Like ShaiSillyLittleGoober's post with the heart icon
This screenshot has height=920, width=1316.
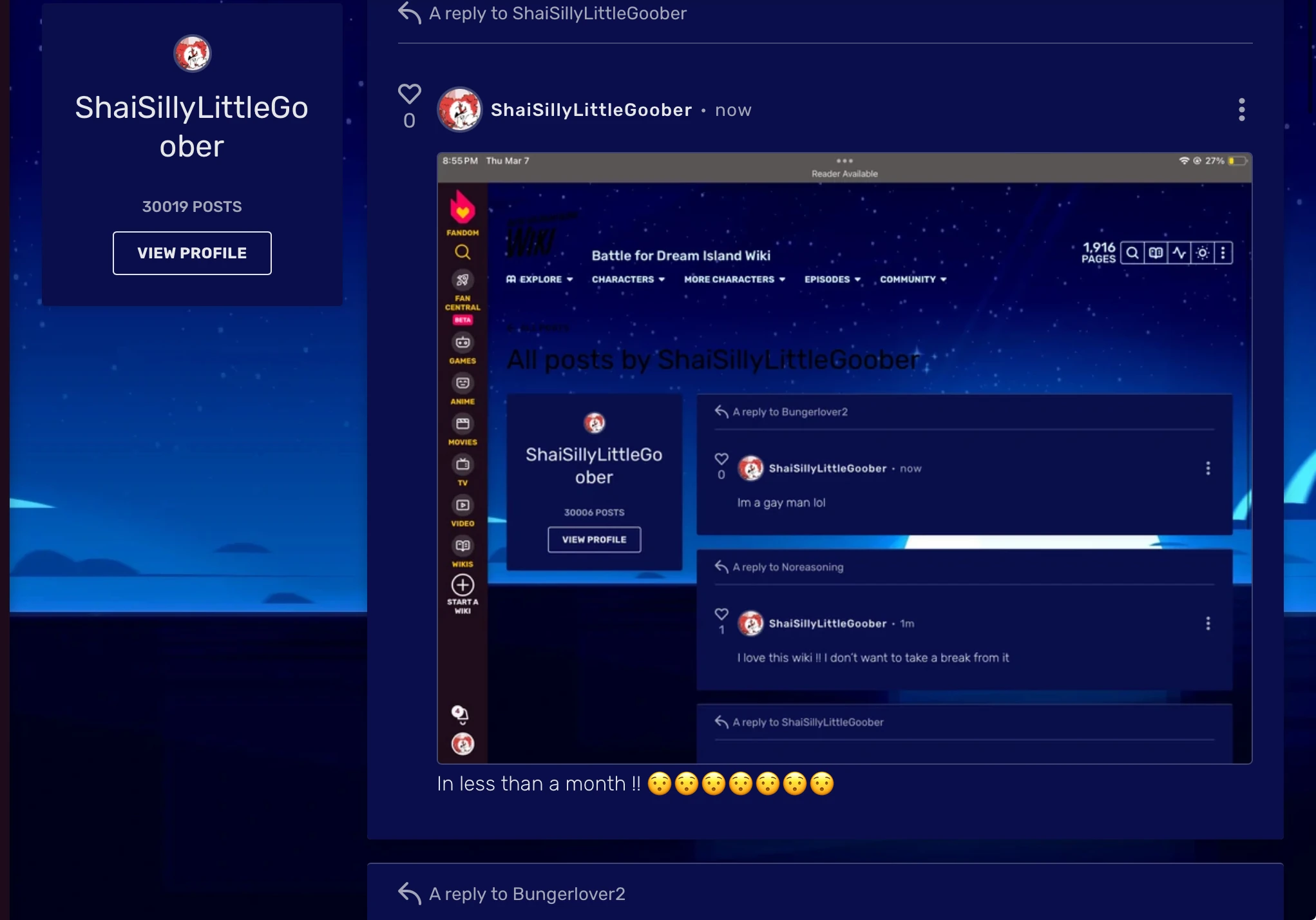tap(409, 94)
